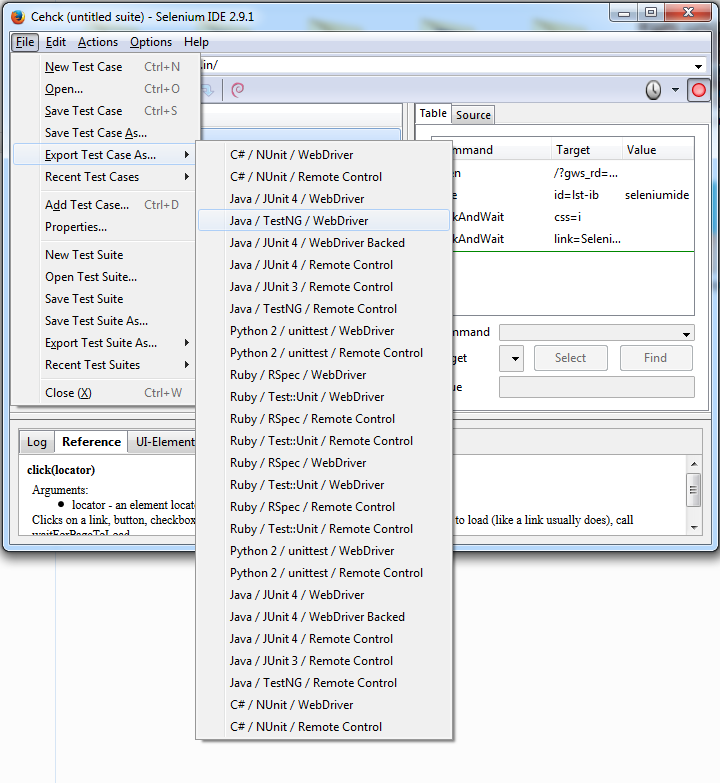
Task: Open the Target dropdown arrow
Action: pyautogui.click(x=512, y=358)
